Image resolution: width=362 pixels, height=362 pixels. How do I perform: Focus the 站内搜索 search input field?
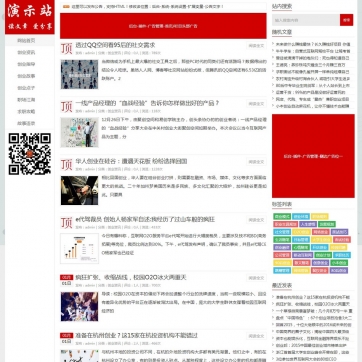coord(306,20)
